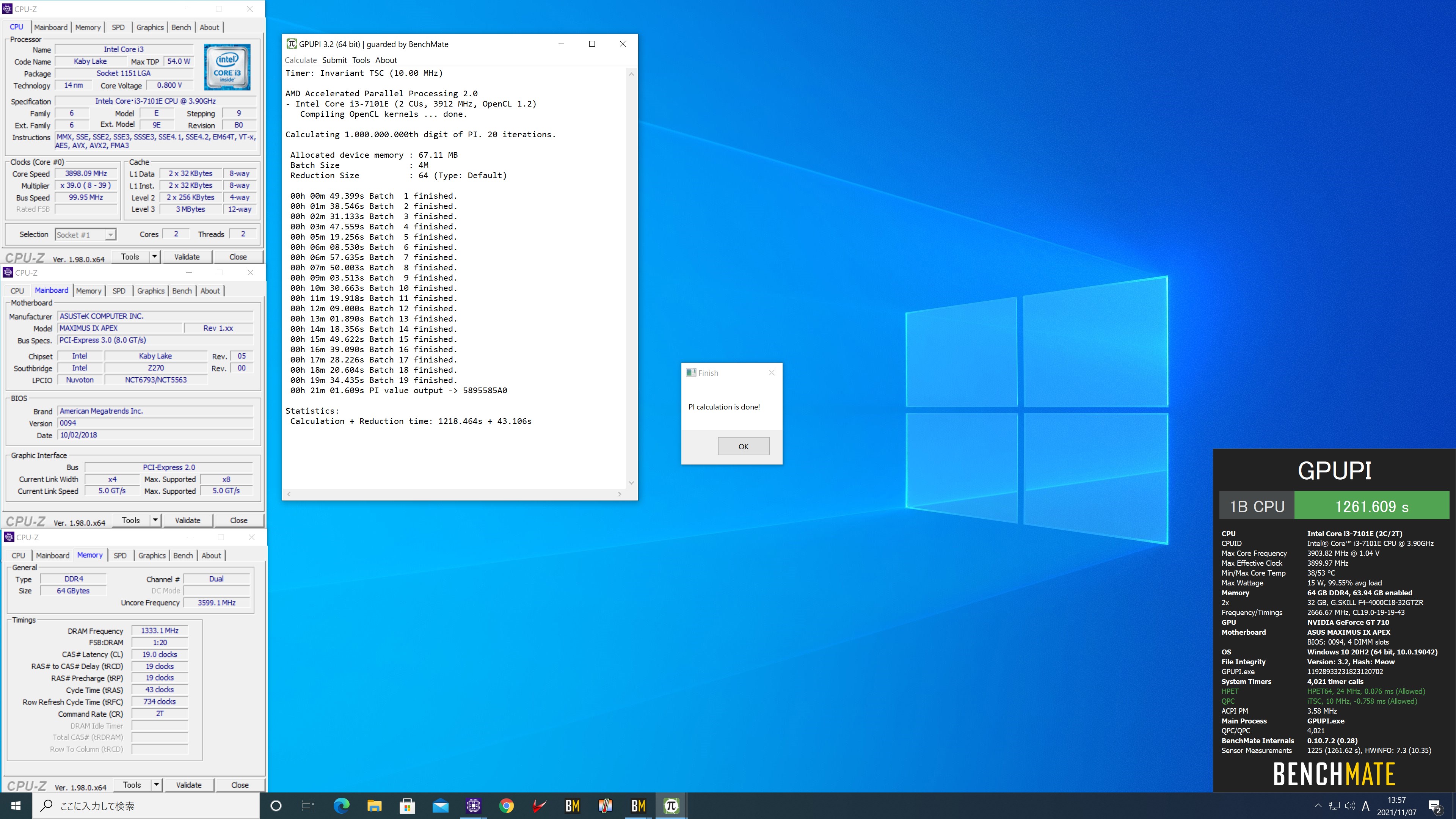Viewport: 1456px width, 819px height.
Task: Click the DRAM Frequency value 1333.1 MHz
Action: click(159, 630)
